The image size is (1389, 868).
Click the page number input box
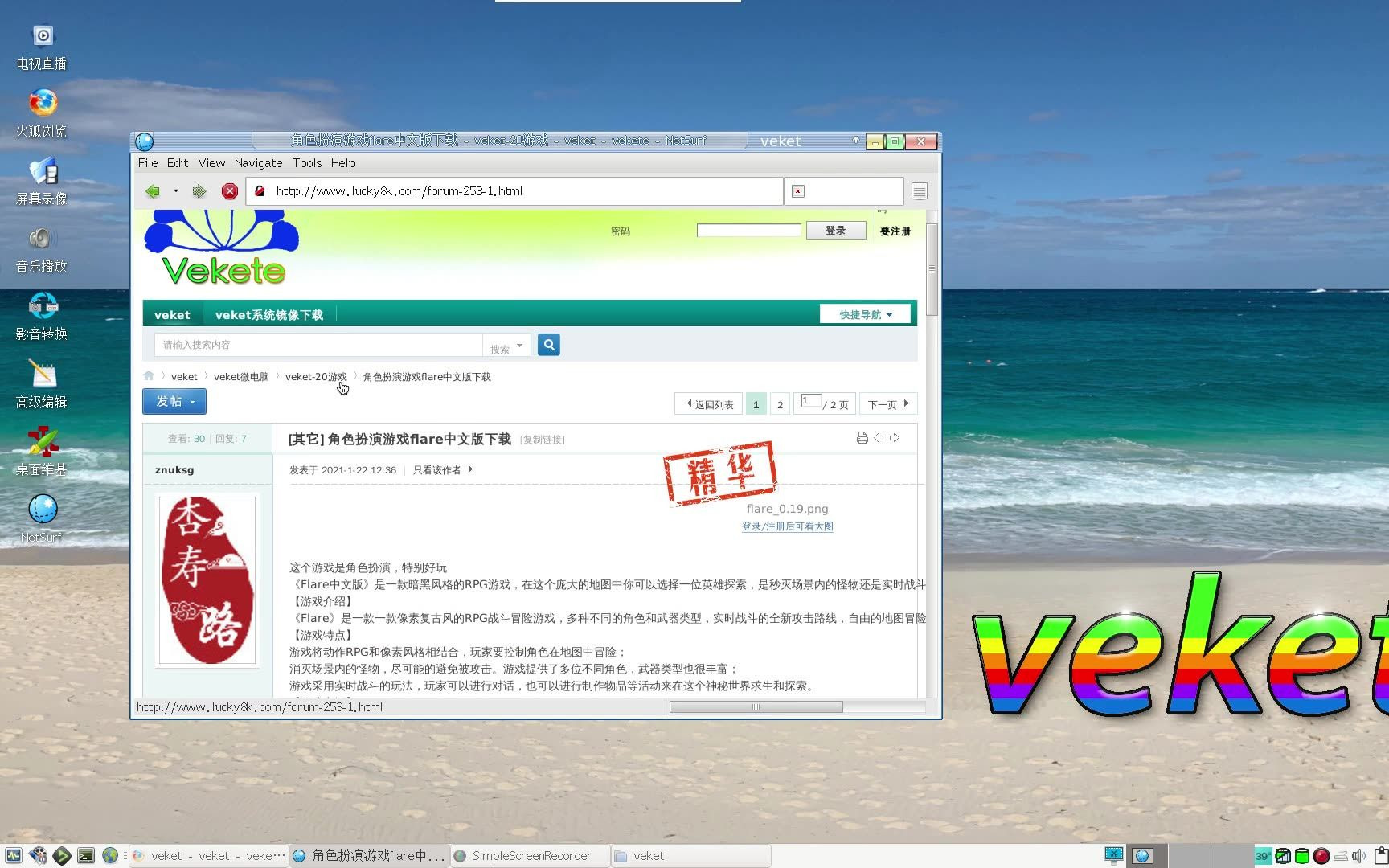pos(811,400)
